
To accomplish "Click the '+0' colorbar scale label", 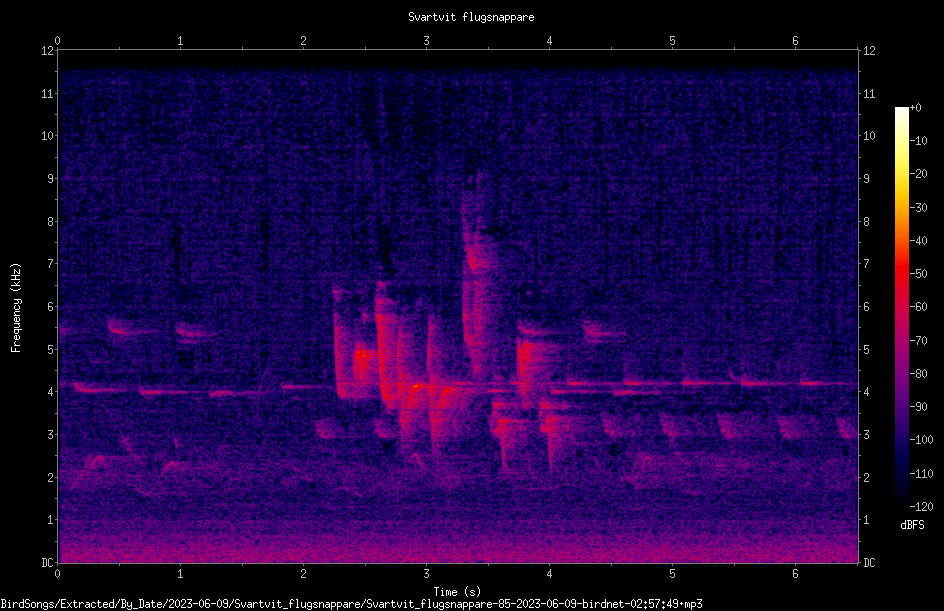I will pos(915,108).
